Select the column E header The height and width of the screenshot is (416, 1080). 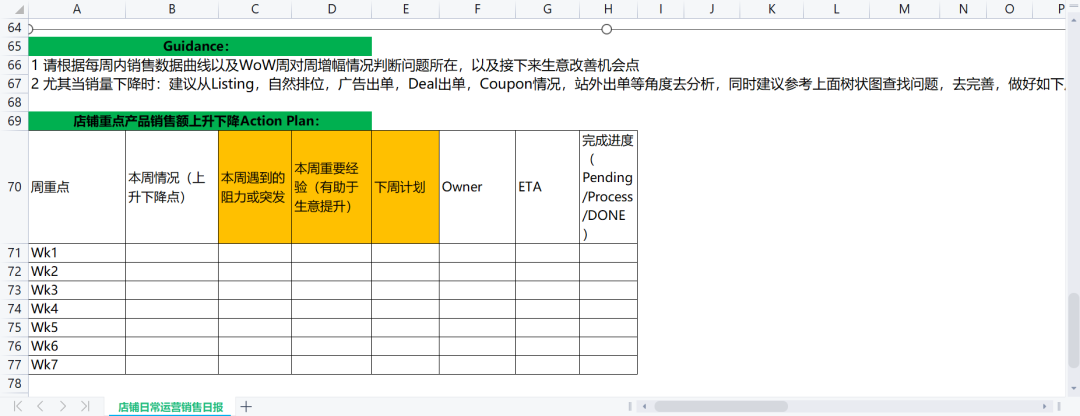click(405, 9)
